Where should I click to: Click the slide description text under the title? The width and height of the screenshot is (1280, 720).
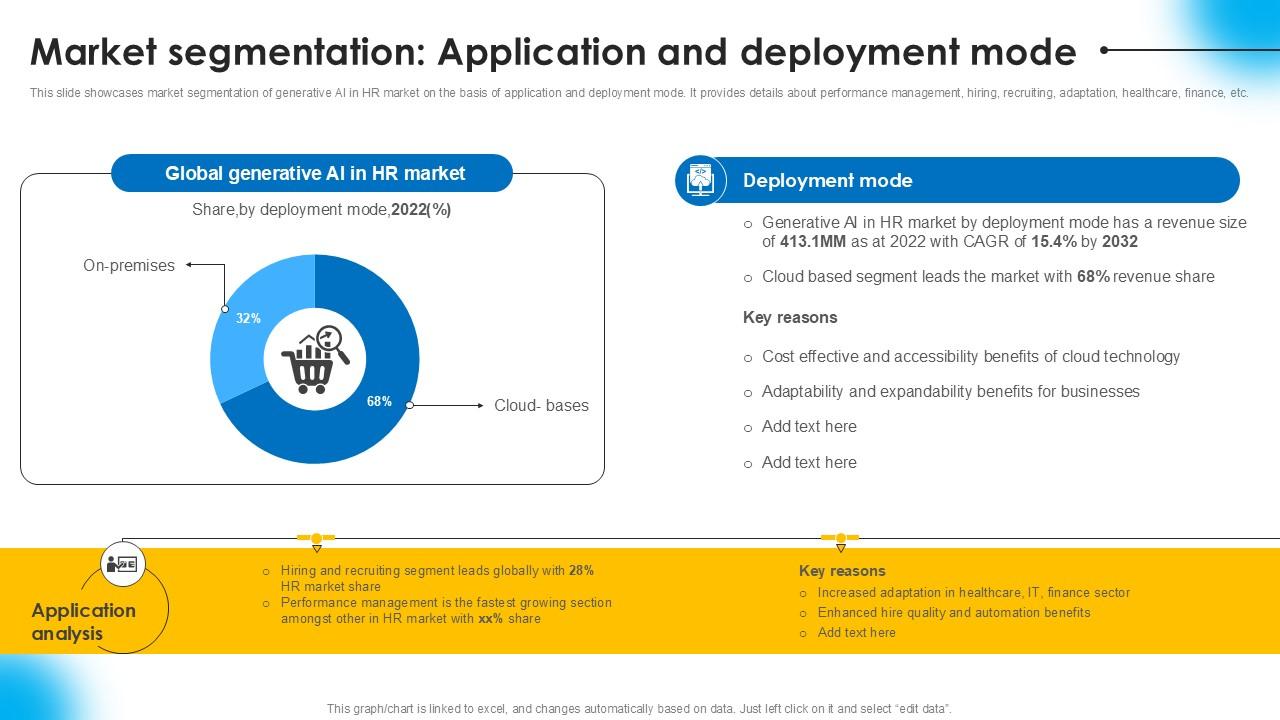click(639, 93)
